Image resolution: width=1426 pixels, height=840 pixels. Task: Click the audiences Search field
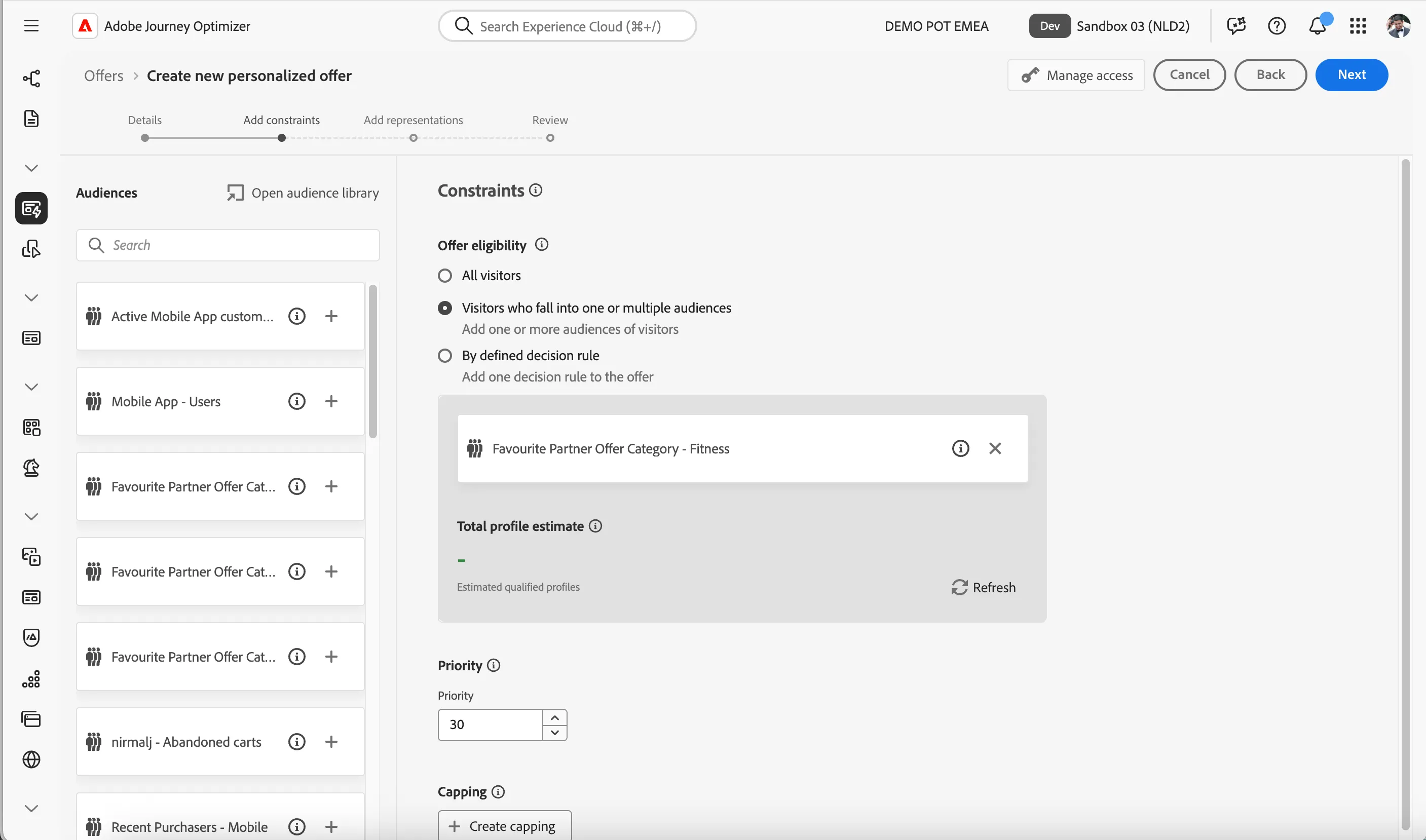coord(228,245)
